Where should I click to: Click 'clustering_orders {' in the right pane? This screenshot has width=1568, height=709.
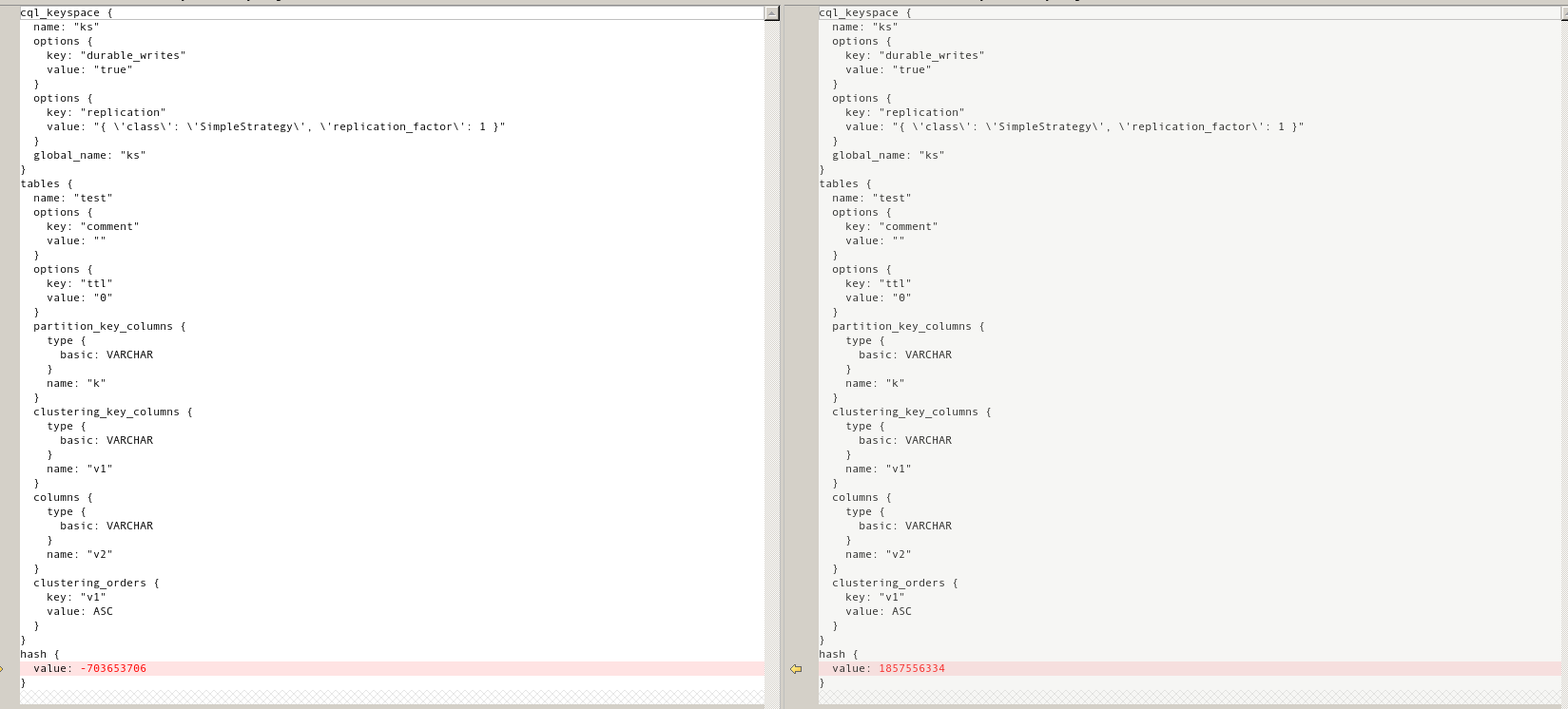pyautogui.click(x=895, y=584)
